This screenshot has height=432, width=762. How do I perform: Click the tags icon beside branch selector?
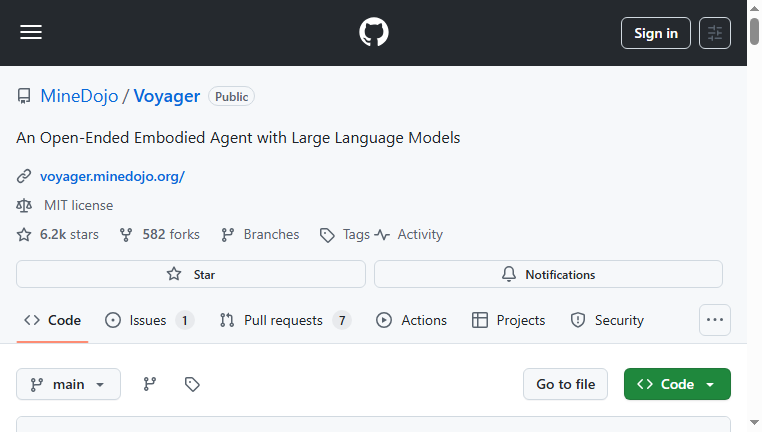(192, 384)
